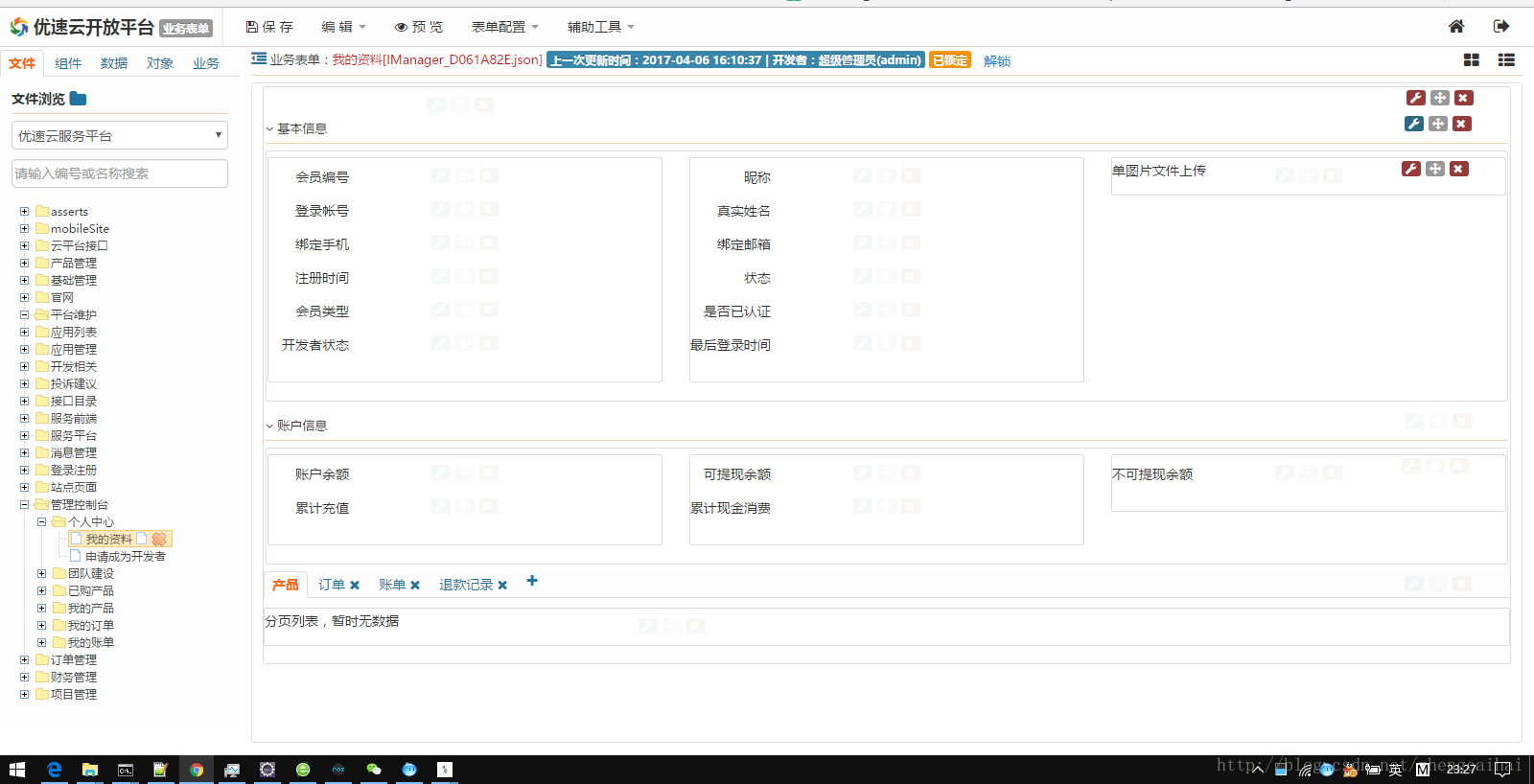Click the 分页列表，暂时无数据 text
Viewport: 1534px width, 784px height.
pos(332,621)
